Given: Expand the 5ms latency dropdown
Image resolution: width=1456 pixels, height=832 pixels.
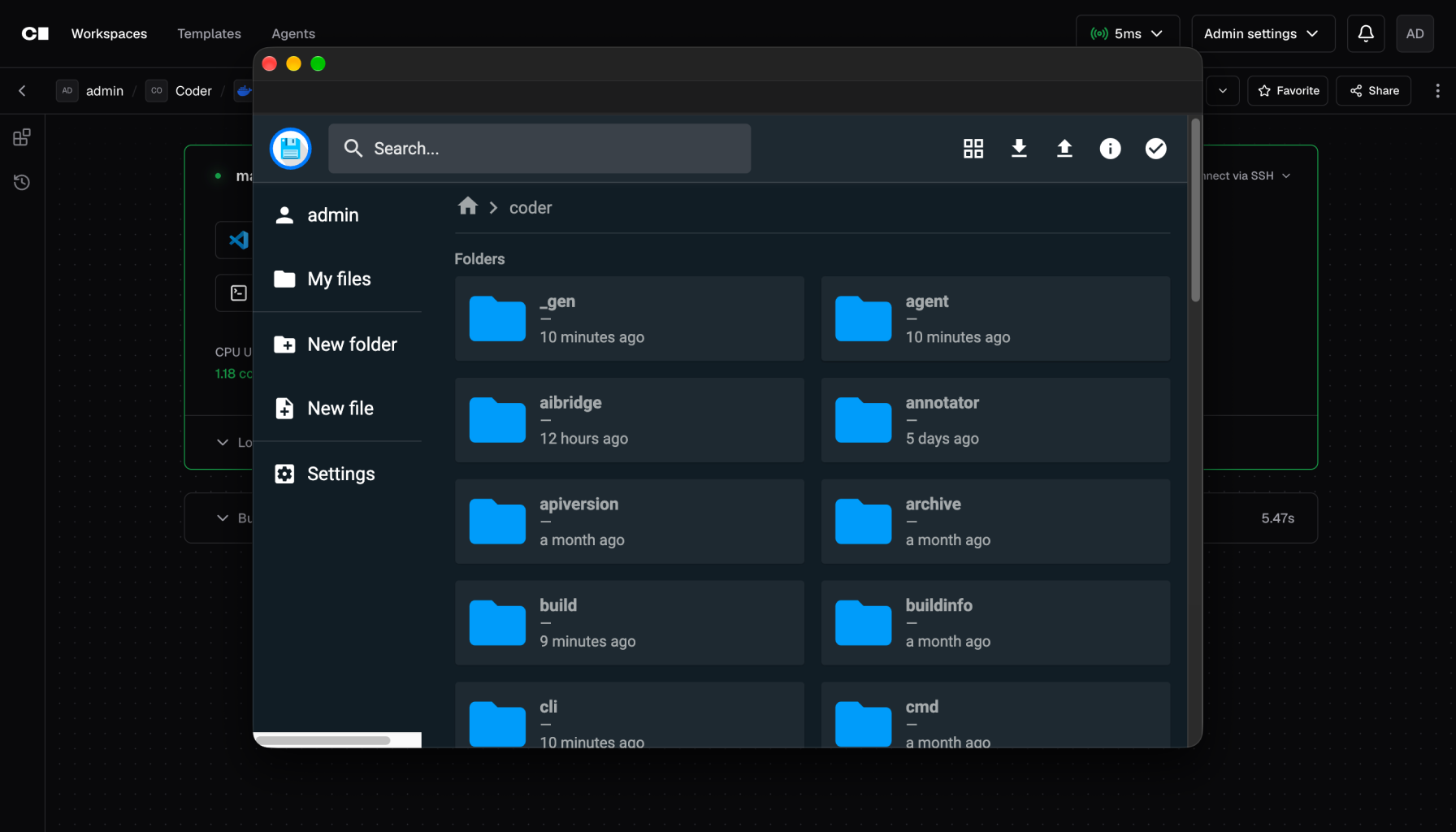Looking at the screenshot, I should pyautogui.click(x=1128, y=33).
